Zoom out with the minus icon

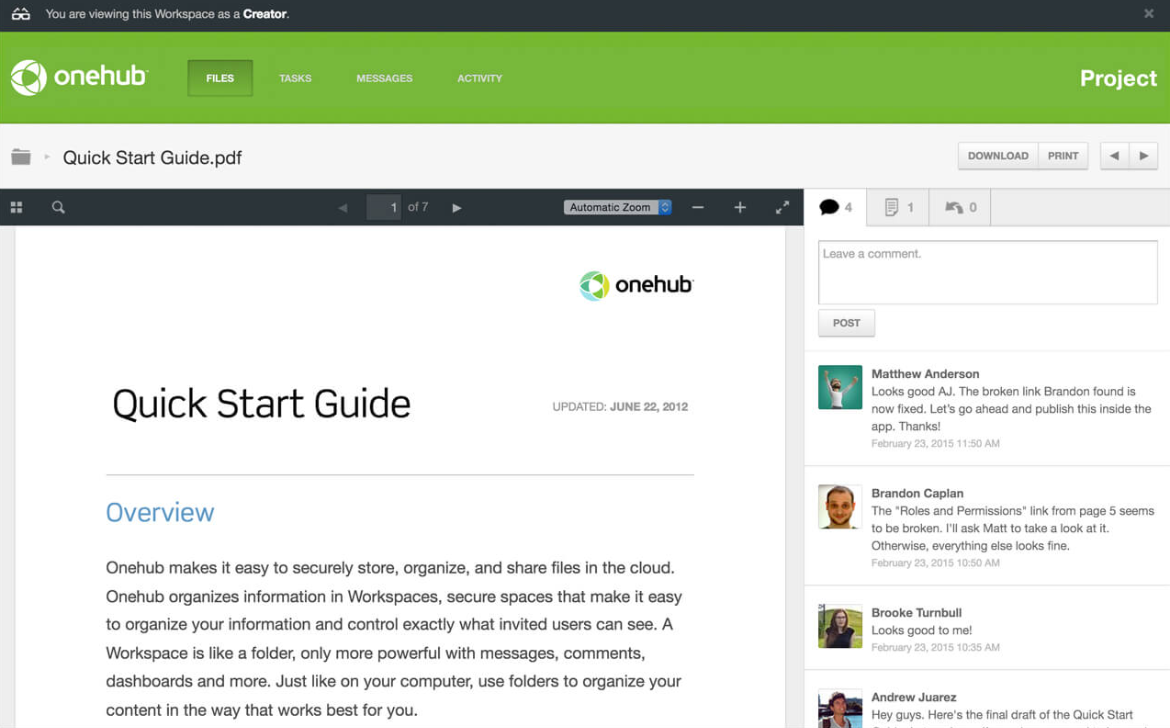point(698,207)
